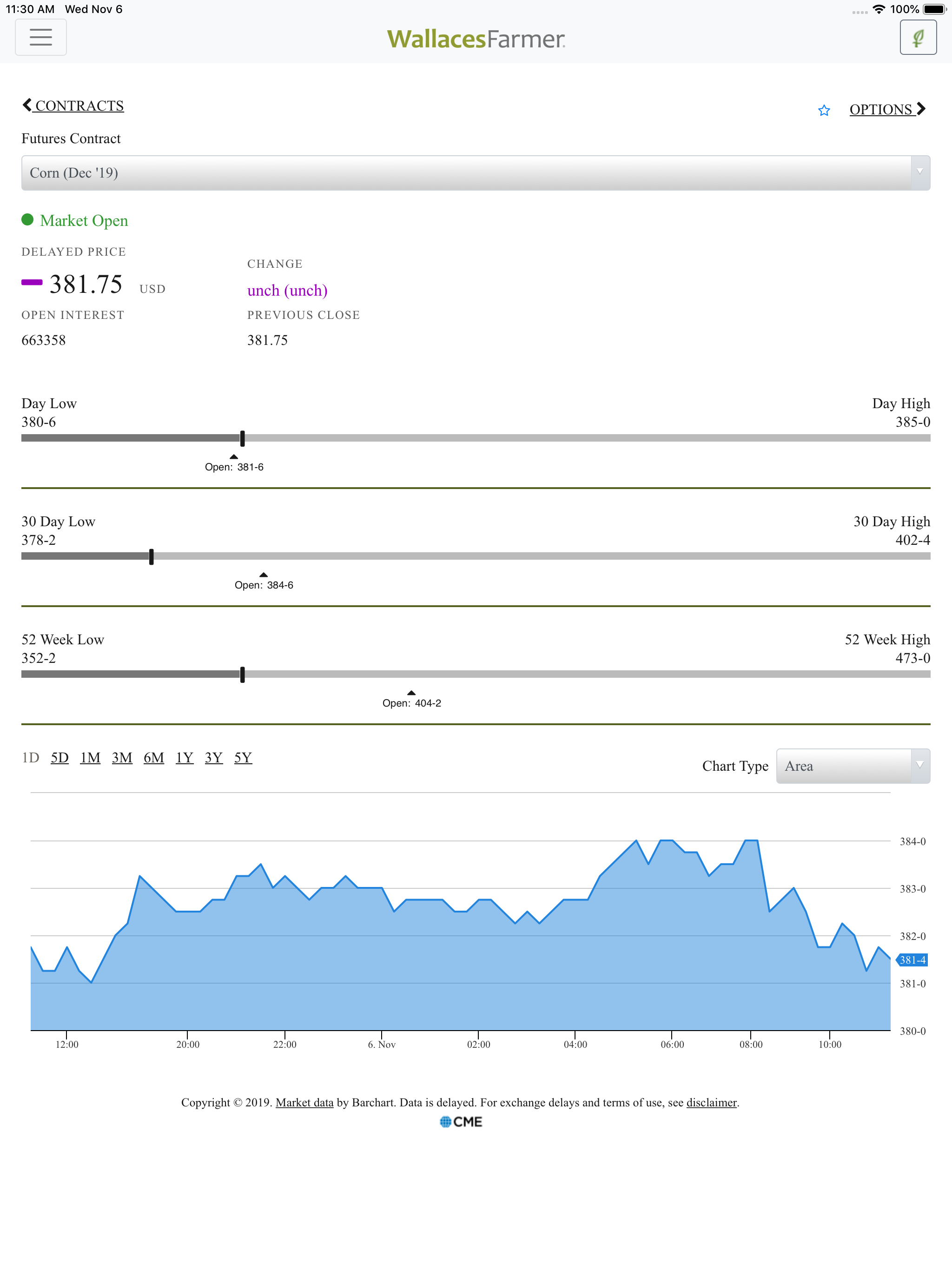Click the Day Low value 380-6
The height and width of the screenshot is (1270, 952).
tap(39, 422)
